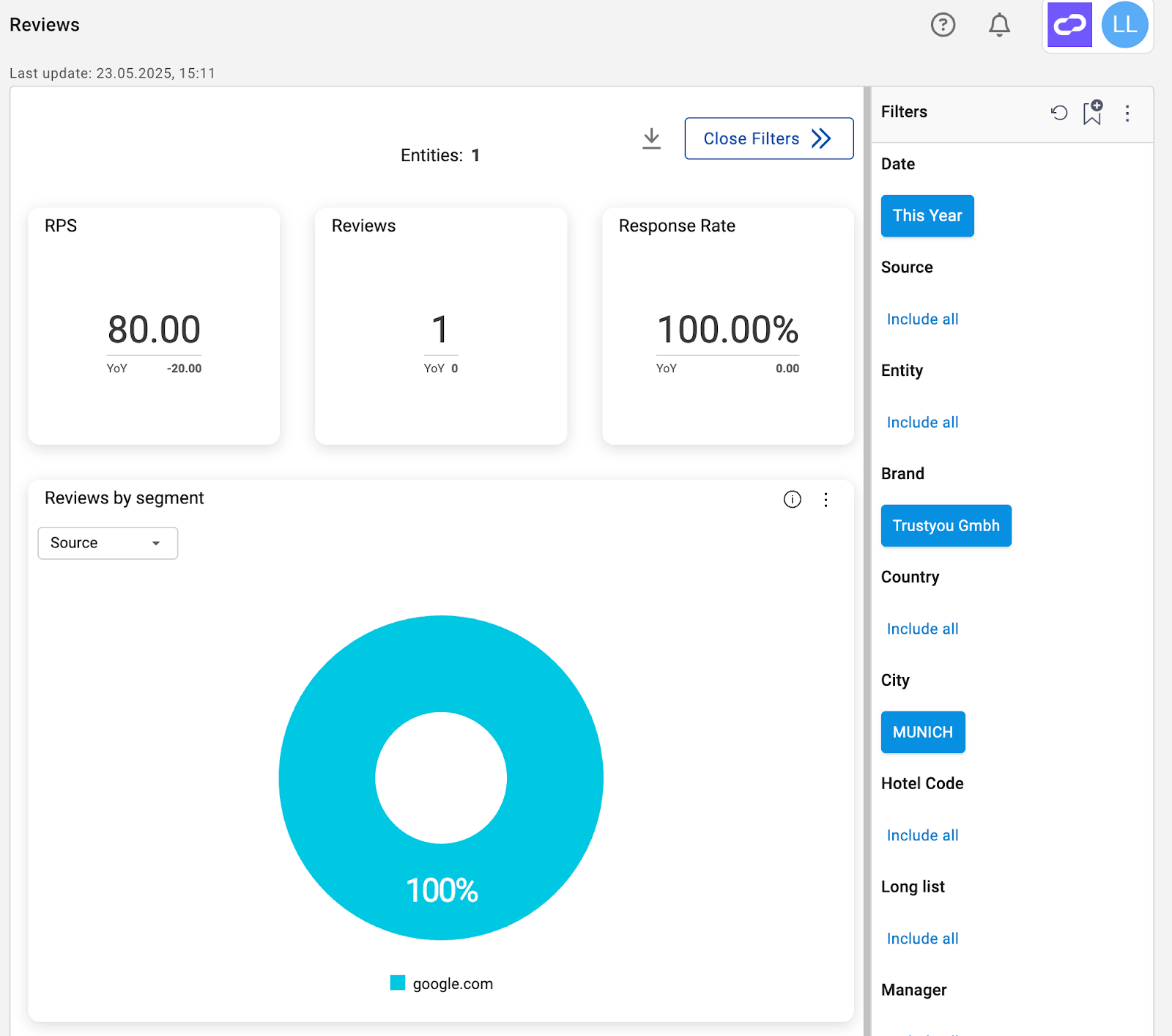Open Entity filter Include all link

pos(922,422)
